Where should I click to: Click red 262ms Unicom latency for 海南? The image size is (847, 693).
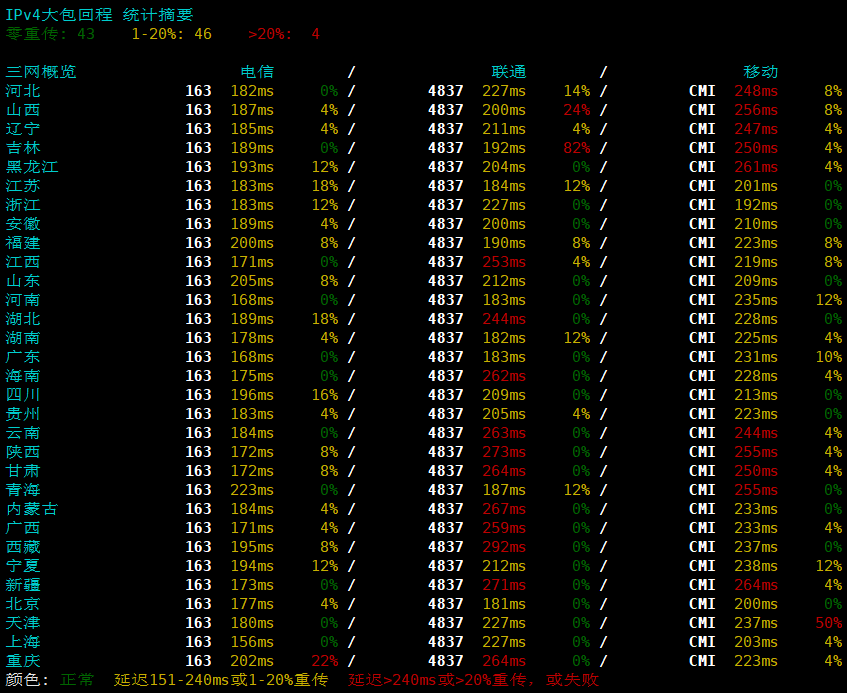(x=504, y=375)
